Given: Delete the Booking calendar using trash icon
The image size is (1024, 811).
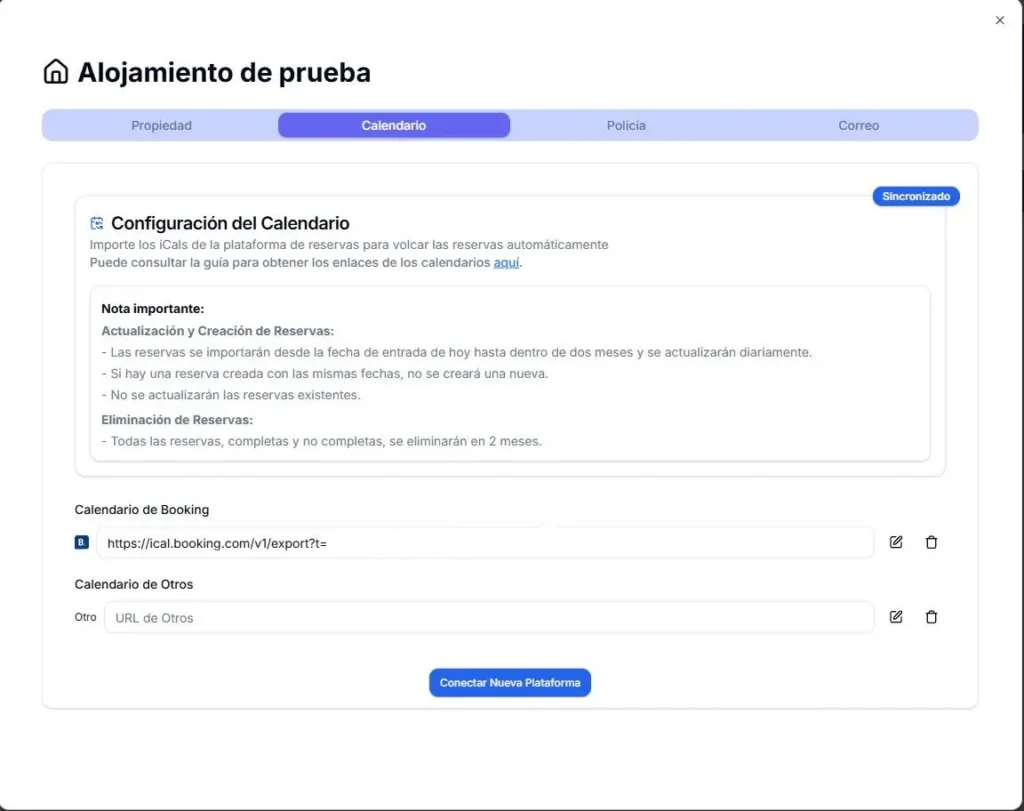Looking at the screenshot, I should coord(931,542).
